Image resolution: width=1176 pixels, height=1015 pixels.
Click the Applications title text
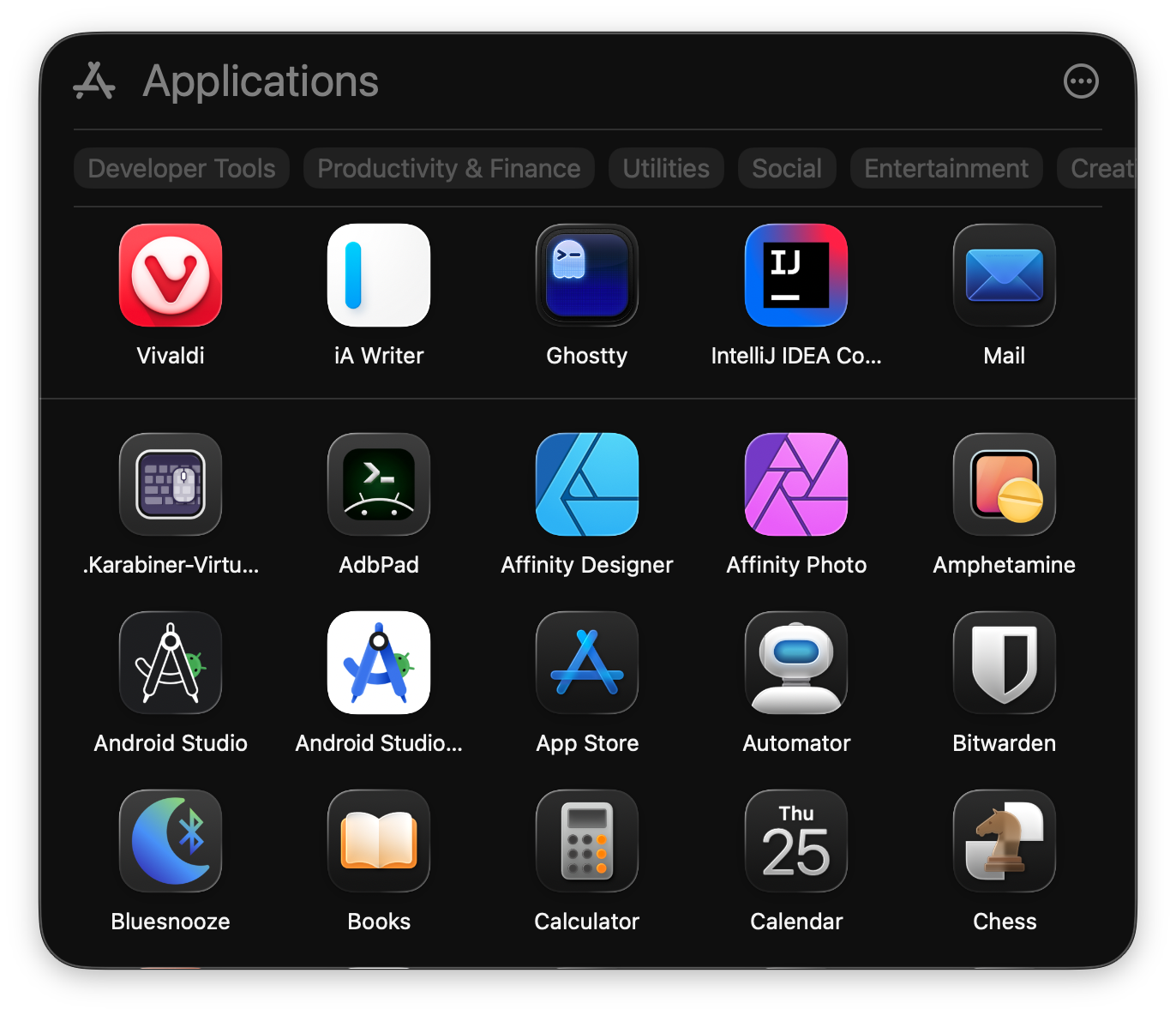[x=261, y=81]
